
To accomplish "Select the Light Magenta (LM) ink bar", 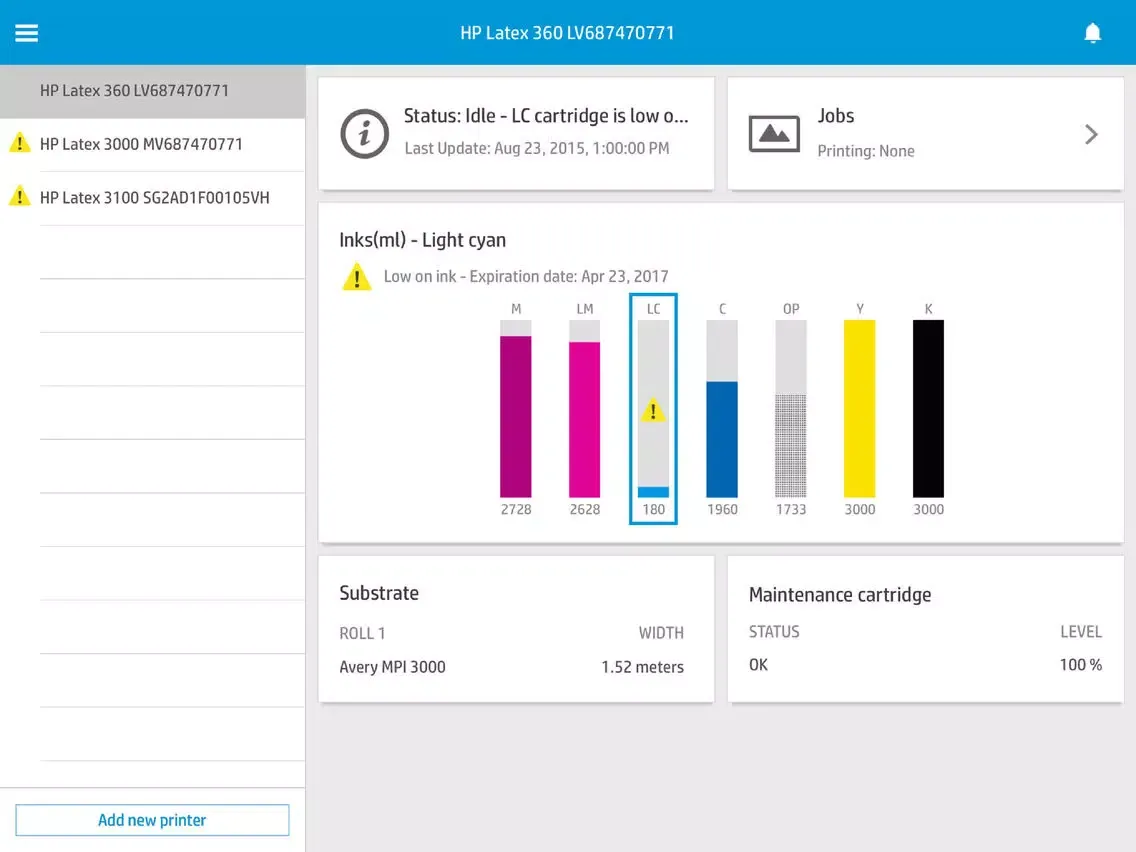I will pos(585,418).
